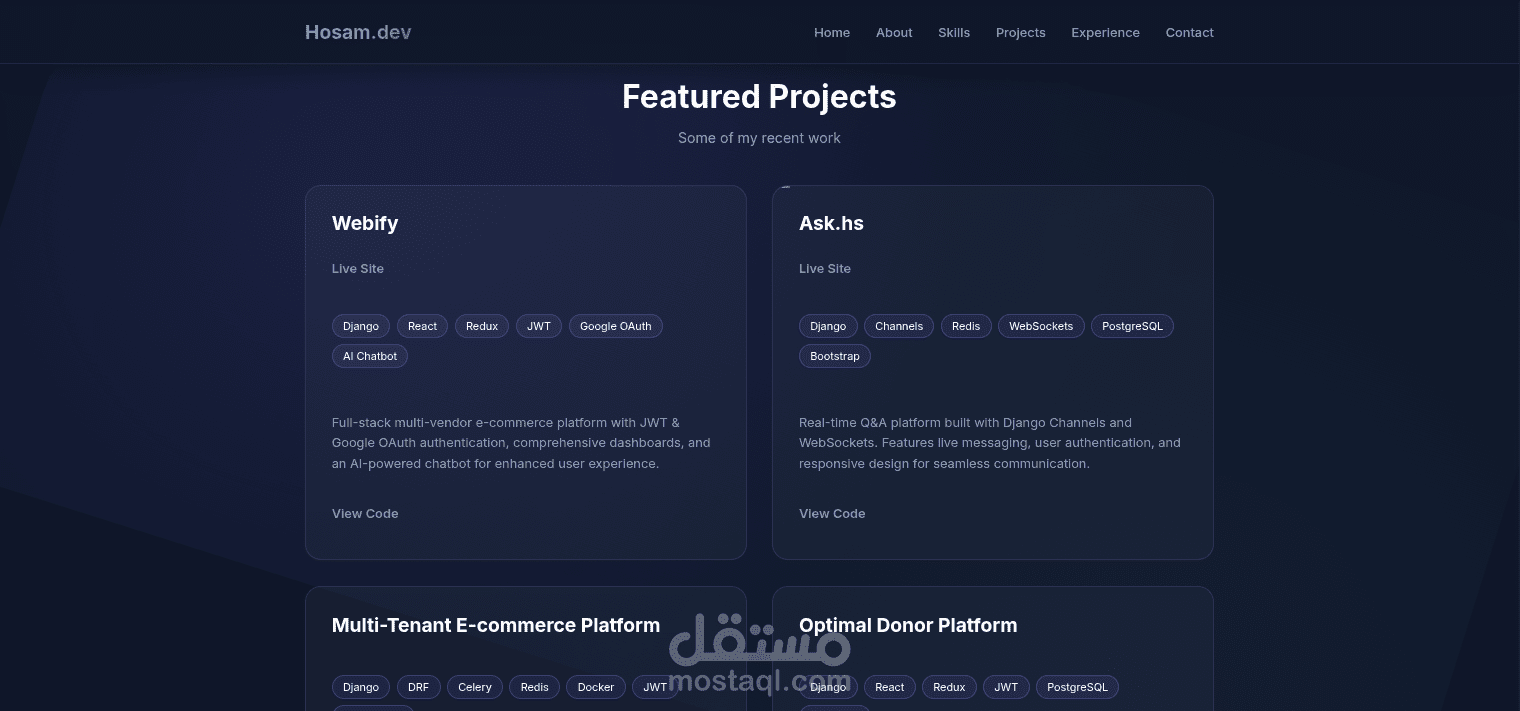Image resolution: width=1520 pixels, height=711 pixels.
Task: Click the Redux tag in Optimal Donor card
Action: [x=949, y=687]
